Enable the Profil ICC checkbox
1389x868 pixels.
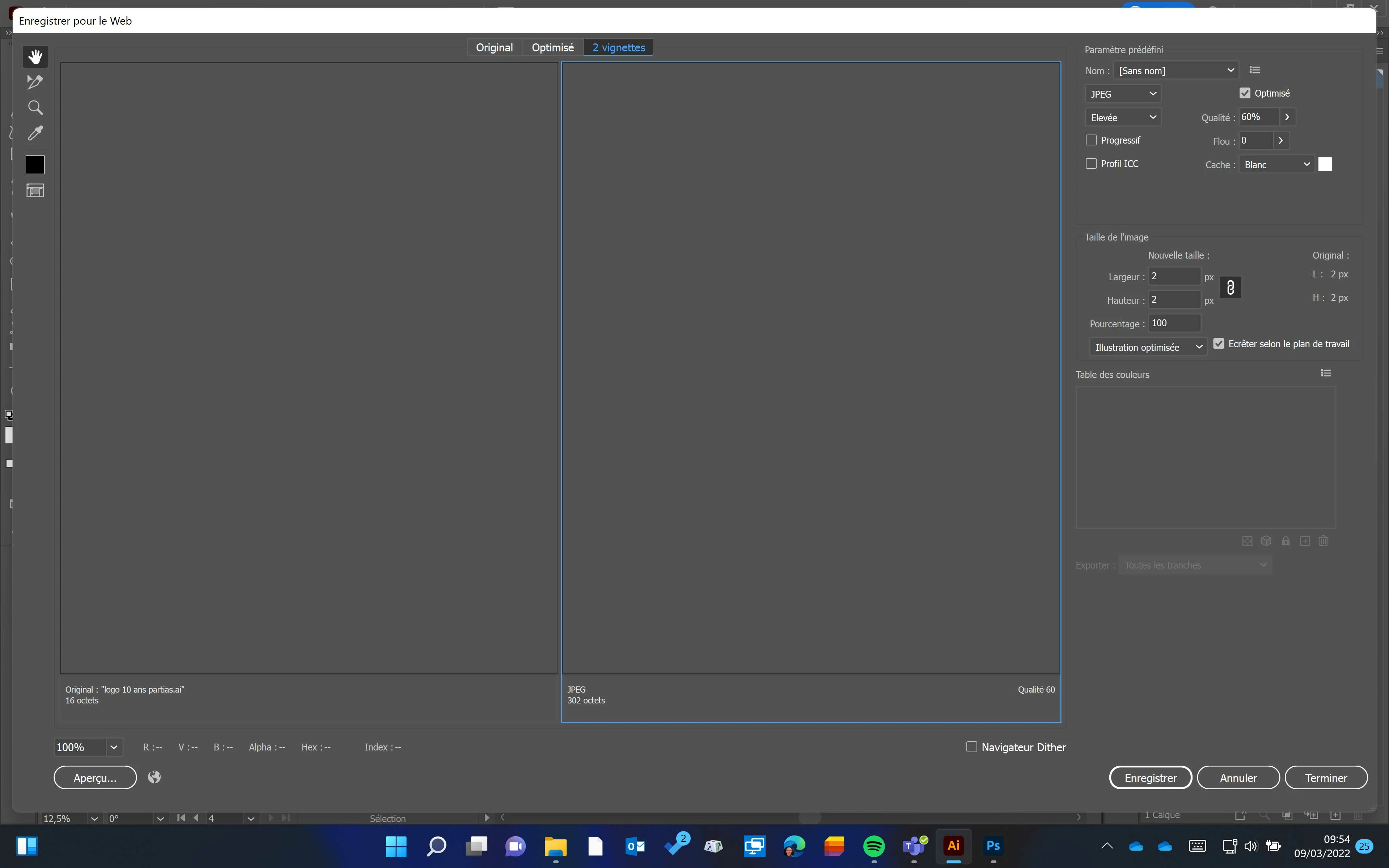(x=1091, y=163)
